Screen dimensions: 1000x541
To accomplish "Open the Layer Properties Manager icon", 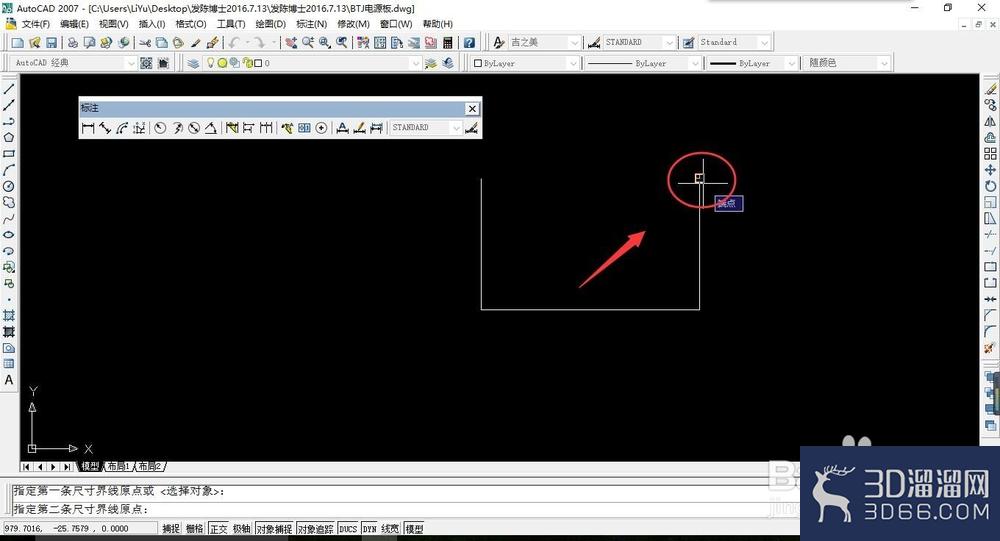I will click(193, 63).
